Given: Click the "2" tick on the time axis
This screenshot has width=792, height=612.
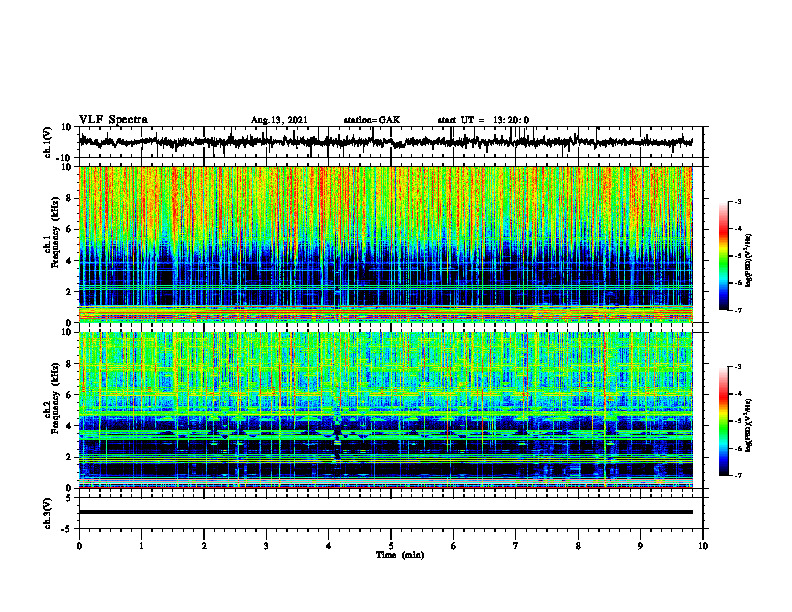Looking at the screenshot, I should [204, 546].
